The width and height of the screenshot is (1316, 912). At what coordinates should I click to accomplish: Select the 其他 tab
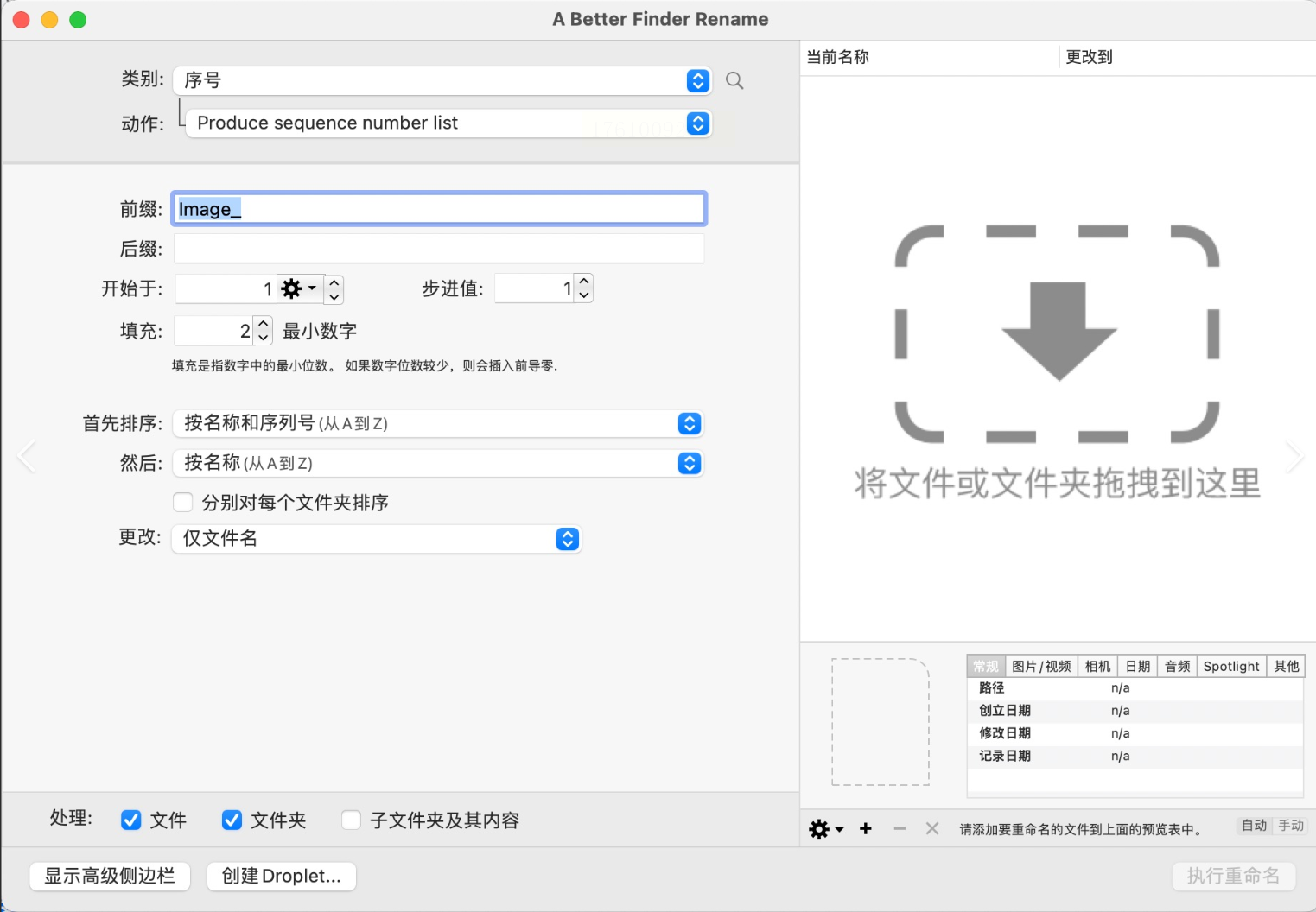click(1286, 666)
